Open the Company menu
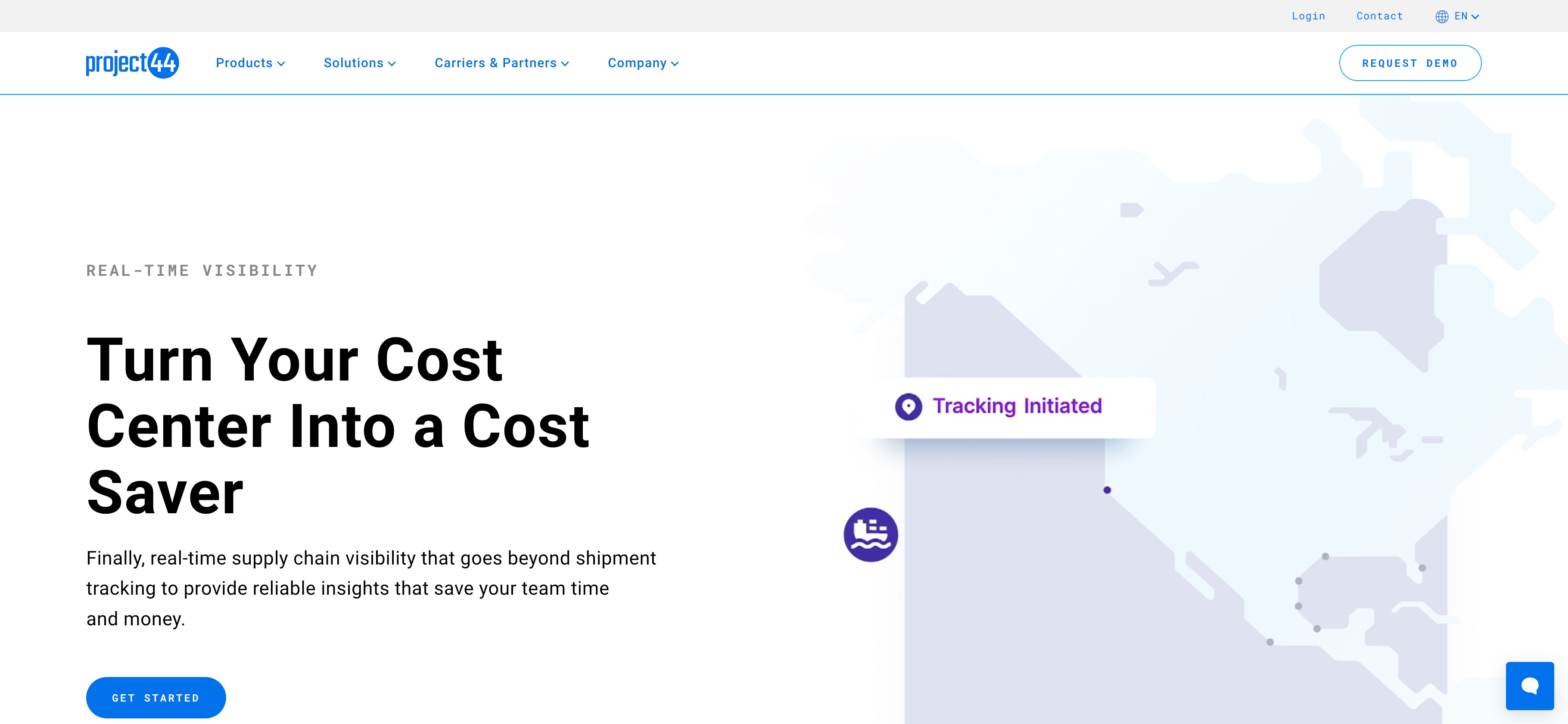Image resolution: width=1568 pixels, height=724 pixels. coord(642,63)
